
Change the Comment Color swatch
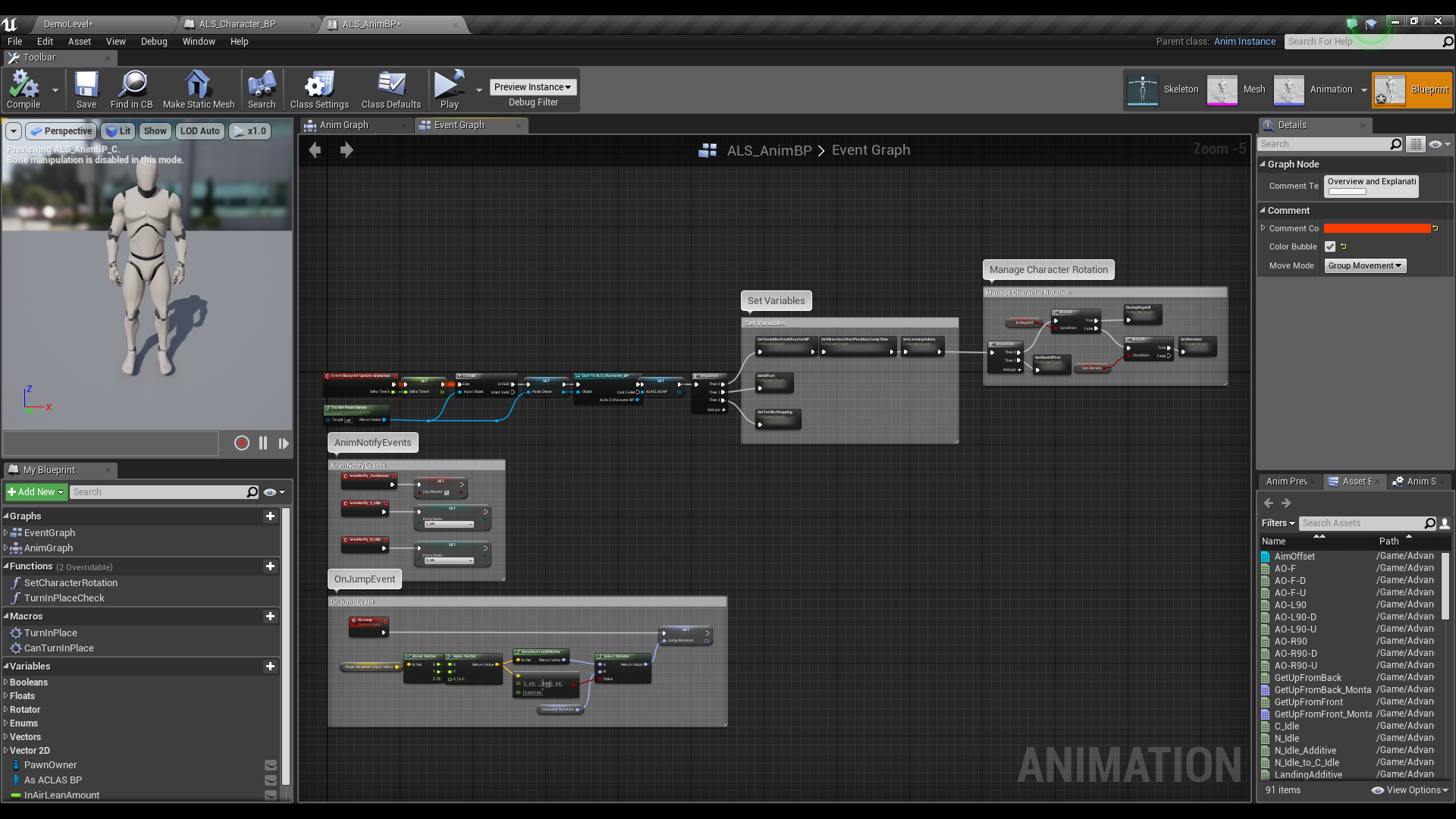click(1376, 227)
